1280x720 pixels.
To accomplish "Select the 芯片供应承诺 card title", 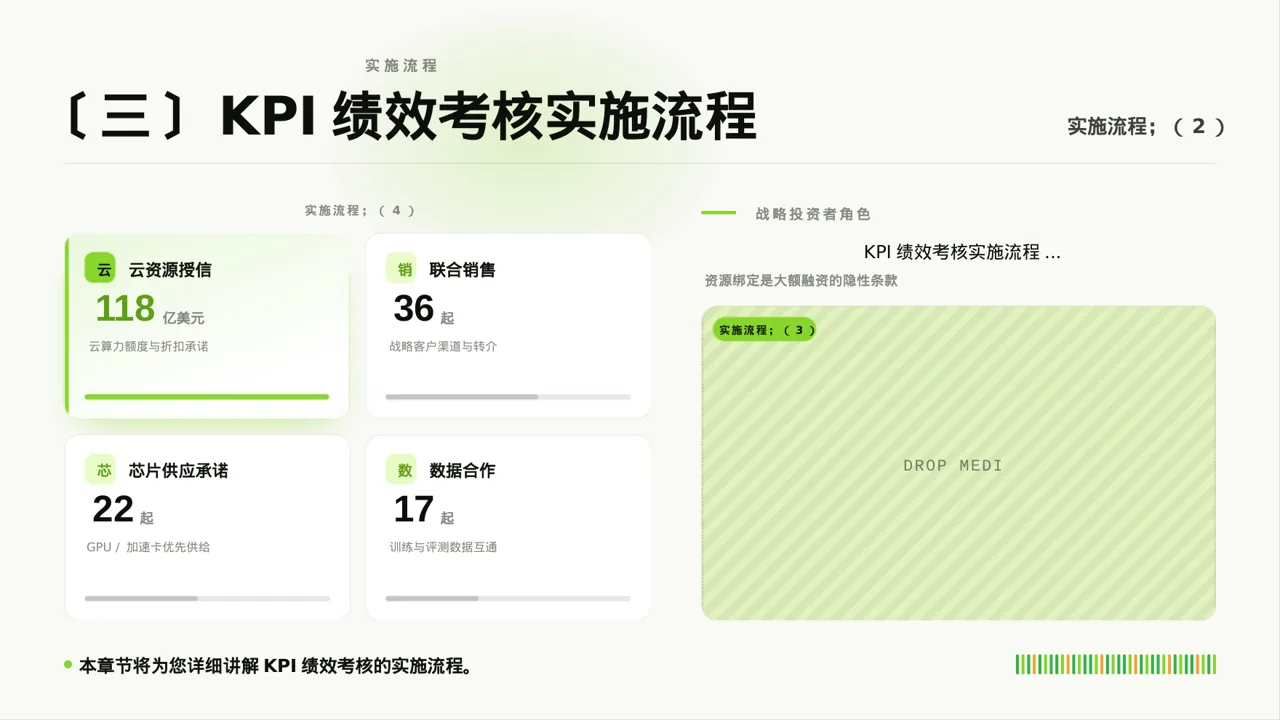I will [178, 471].
